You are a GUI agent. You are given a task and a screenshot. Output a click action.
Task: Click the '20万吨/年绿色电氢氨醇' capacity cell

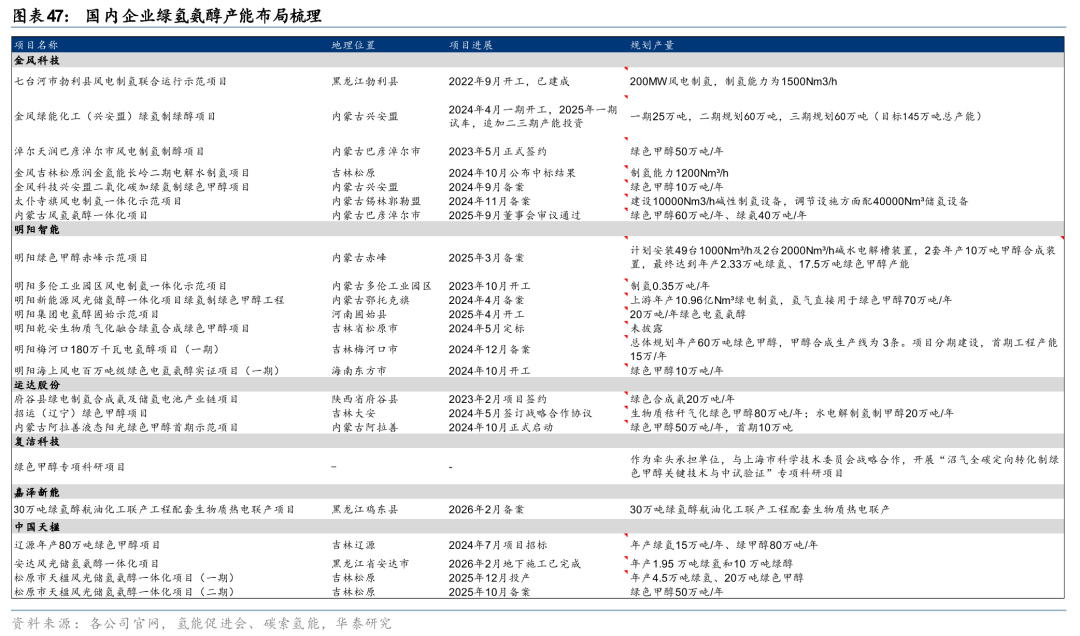click(687, 314)
